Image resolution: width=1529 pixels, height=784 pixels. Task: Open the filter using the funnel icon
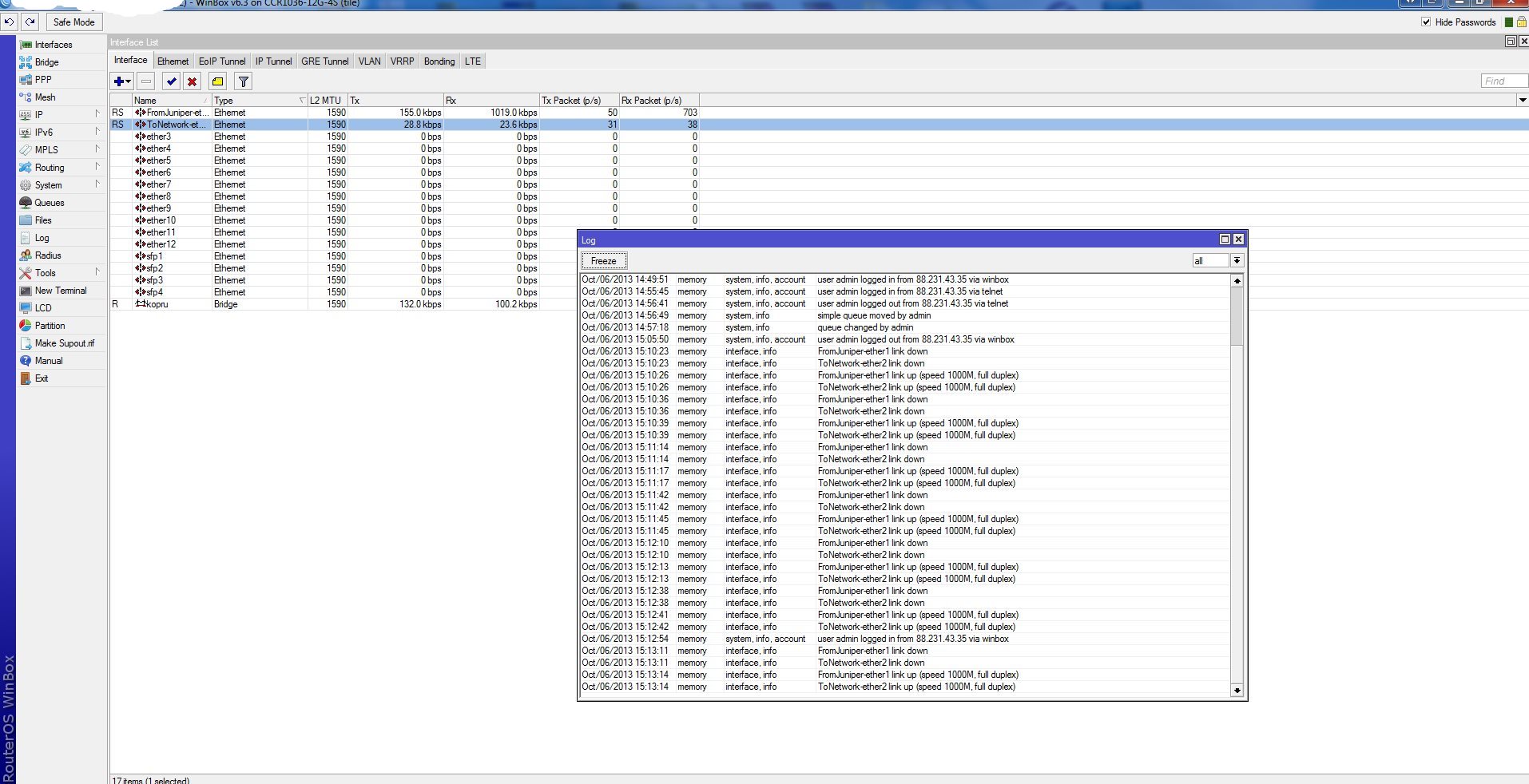tap(242, 81)
